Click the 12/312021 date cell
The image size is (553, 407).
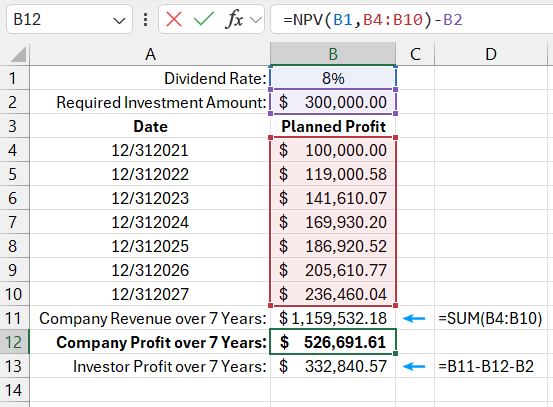[x=150, y=150]
